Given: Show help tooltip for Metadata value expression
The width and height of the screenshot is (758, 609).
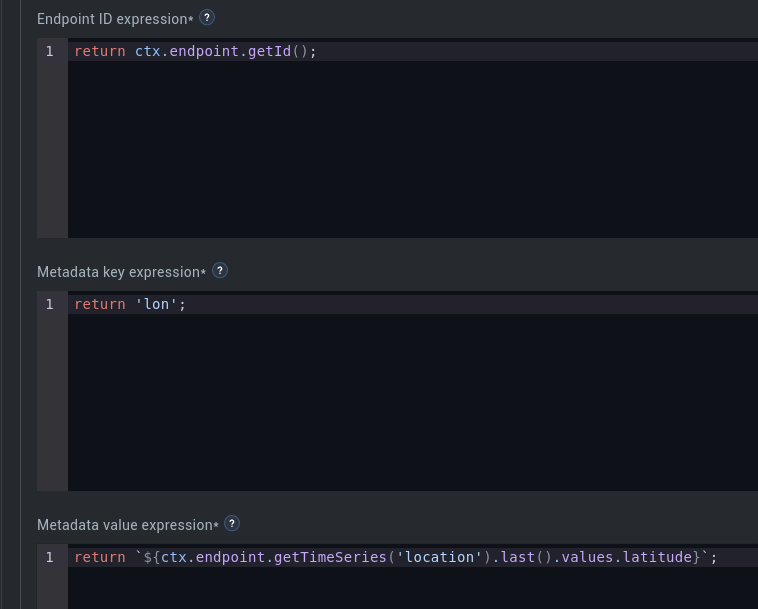Looking at the screenshot, I should [232, 523].
